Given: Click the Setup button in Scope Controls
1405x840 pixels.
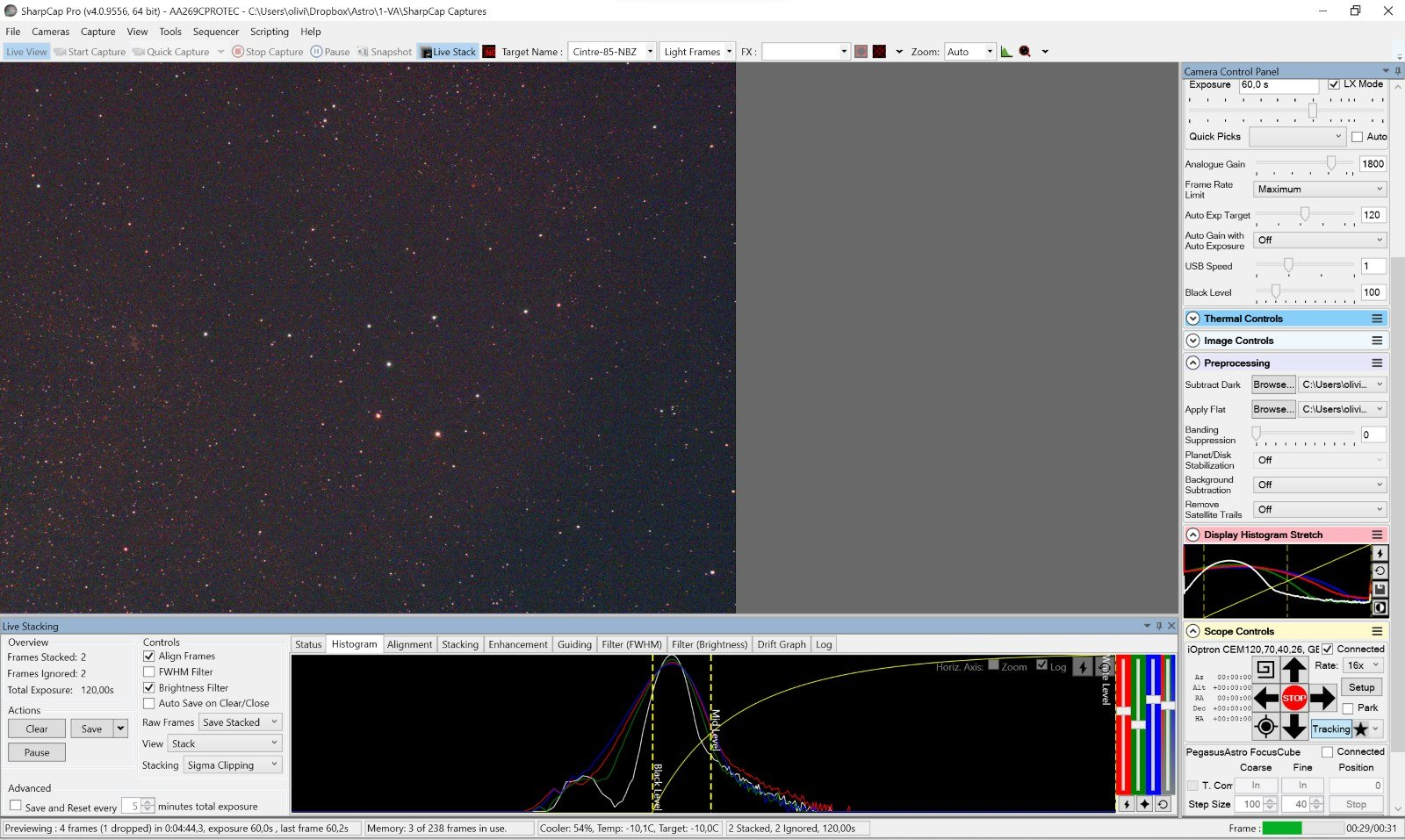Looking at the screenshot, I should pos(1361,687).
